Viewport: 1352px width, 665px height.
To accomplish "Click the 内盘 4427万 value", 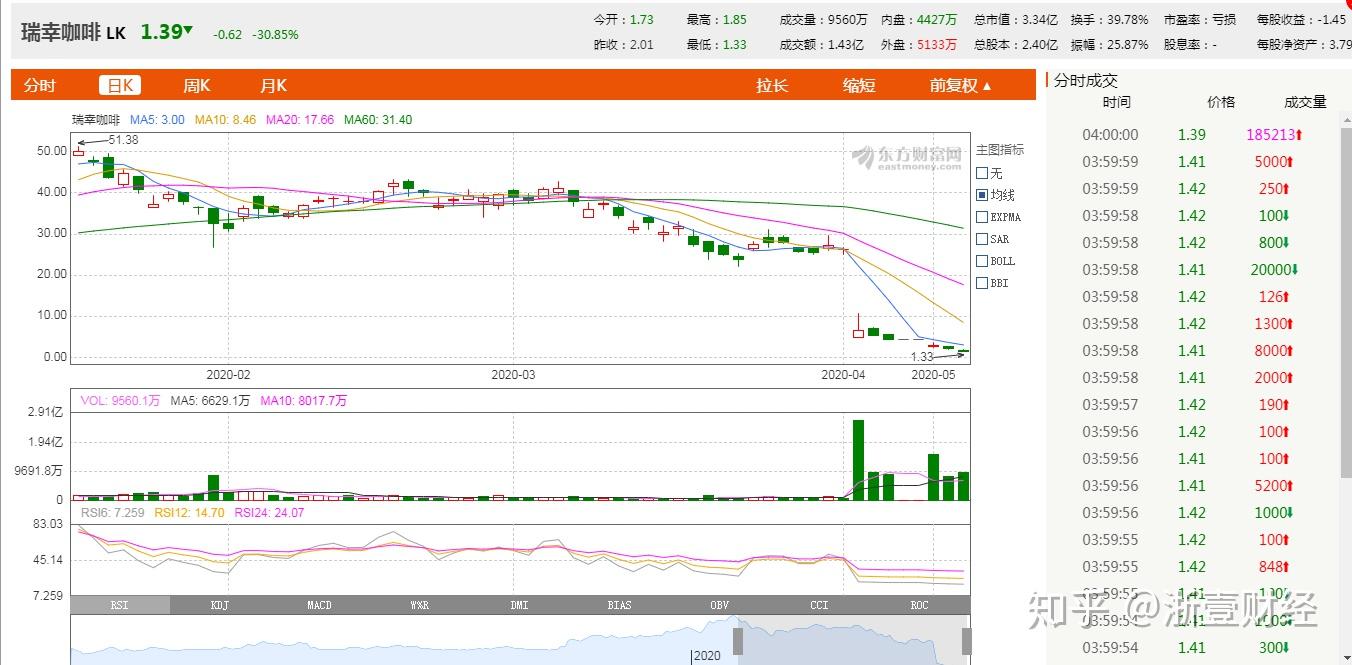I will [939, 19].
